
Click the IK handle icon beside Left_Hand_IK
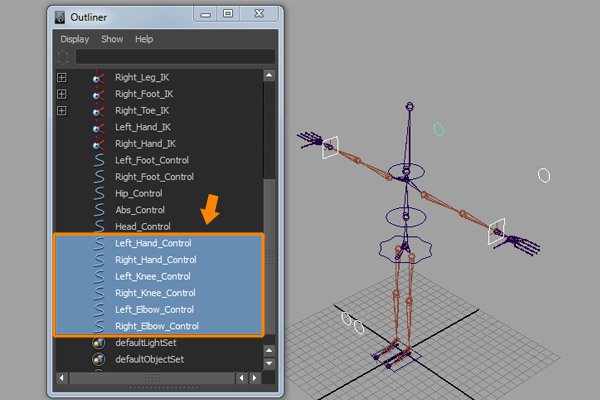click(x=98, y=127)
